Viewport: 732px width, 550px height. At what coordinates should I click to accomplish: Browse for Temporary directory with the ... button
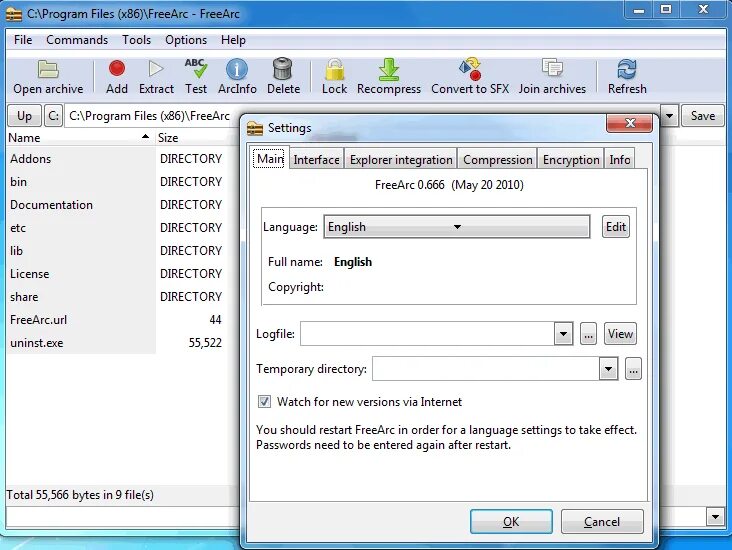pos(633,369)
